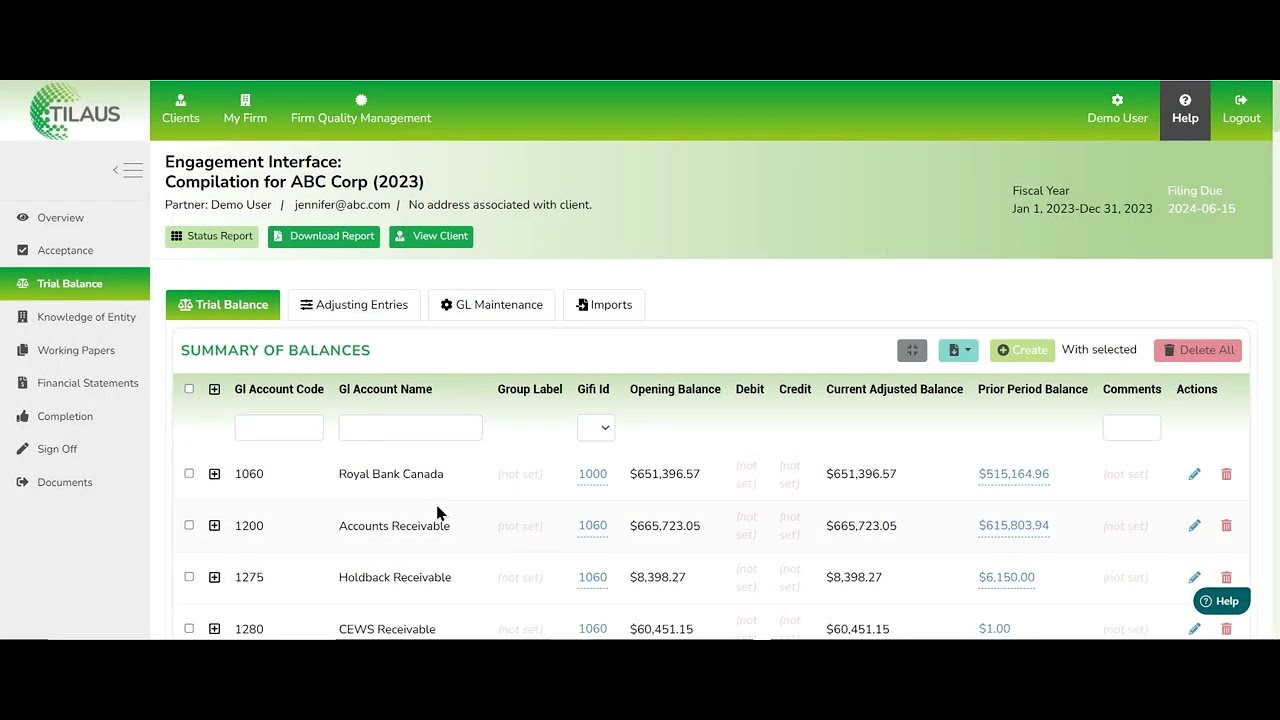Switch to the Adjusting Entries tab
The image size is (1280, 720).
point(354,305)
